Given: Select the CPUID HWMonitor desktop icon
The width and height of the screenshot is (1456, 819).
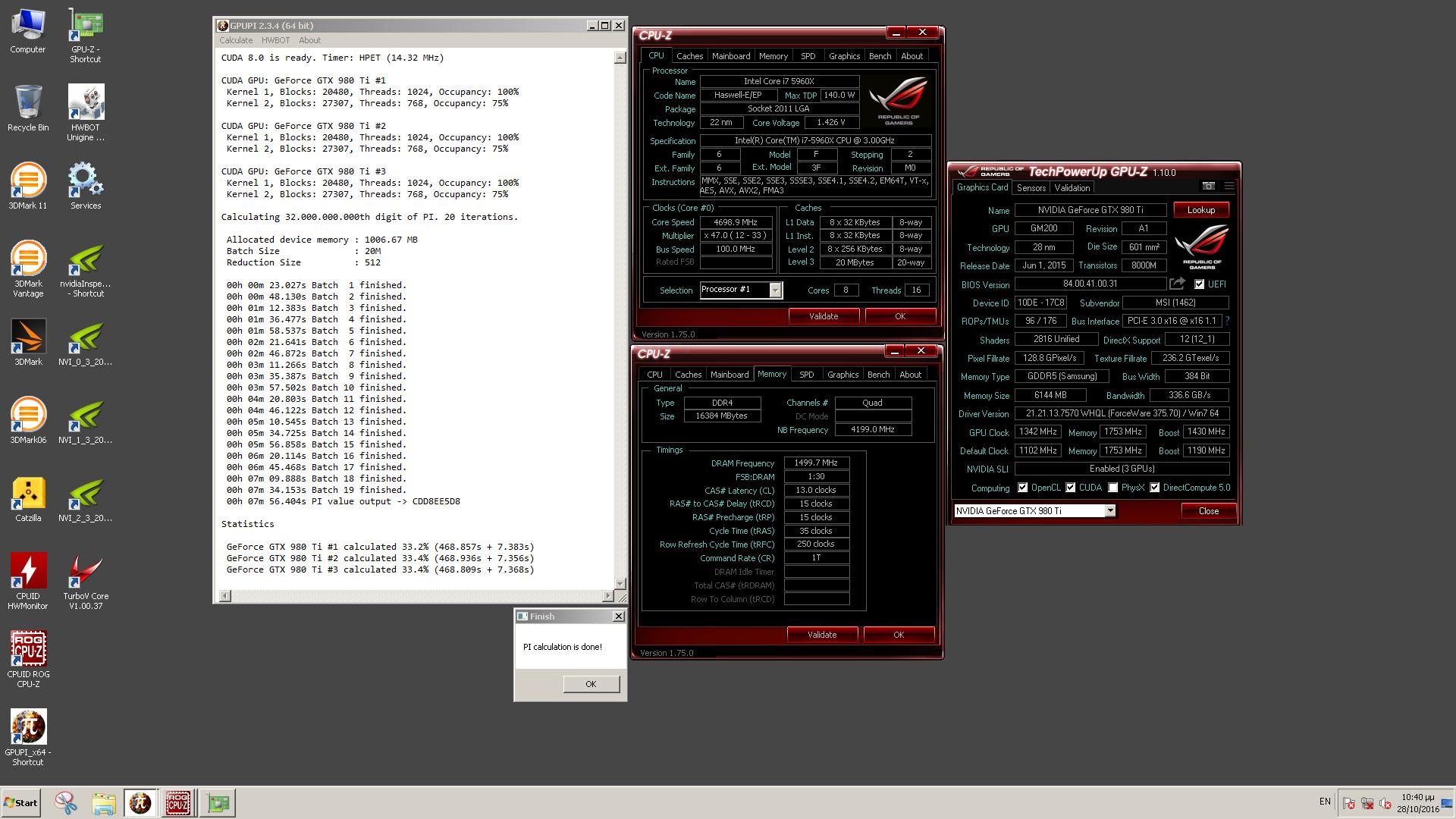Looking at the screenshot, I should 28,582.
